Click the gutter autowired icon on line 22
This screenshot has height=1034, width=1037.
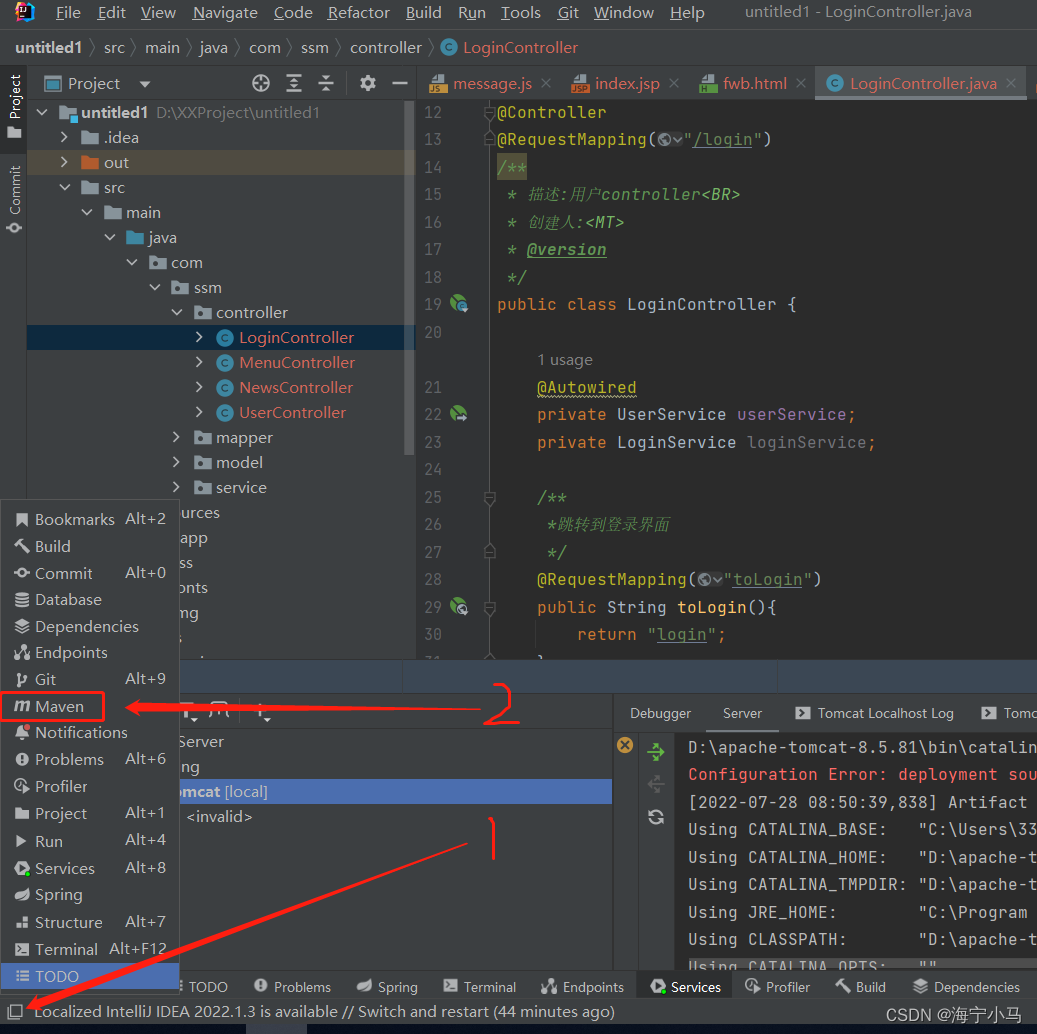[x=459, y=415]
